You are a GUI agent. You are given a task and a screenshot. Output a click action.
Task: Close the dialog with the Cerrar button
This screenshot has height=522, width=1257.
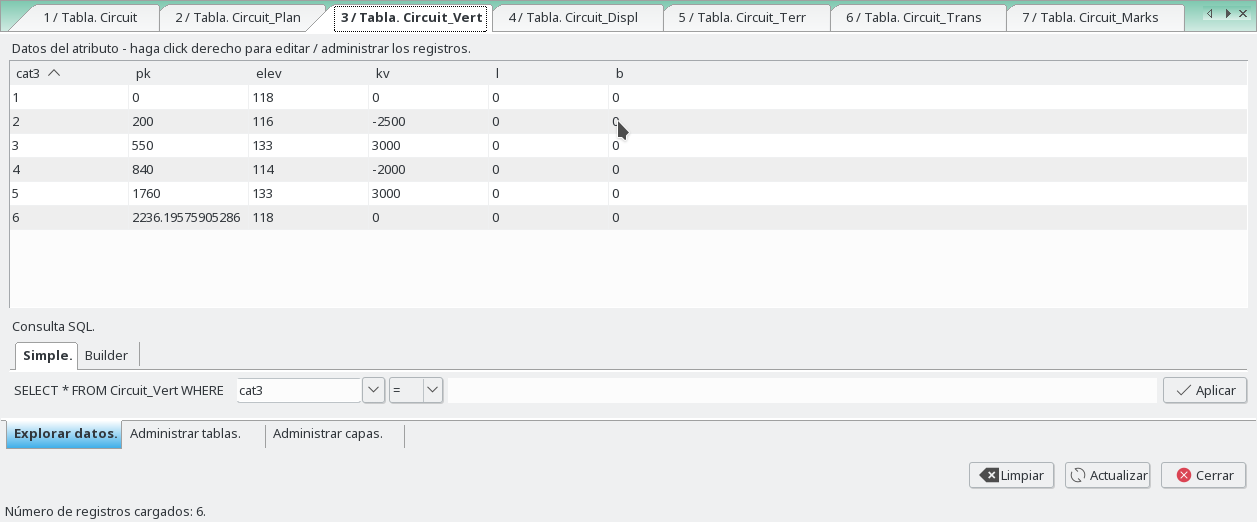1203,475
